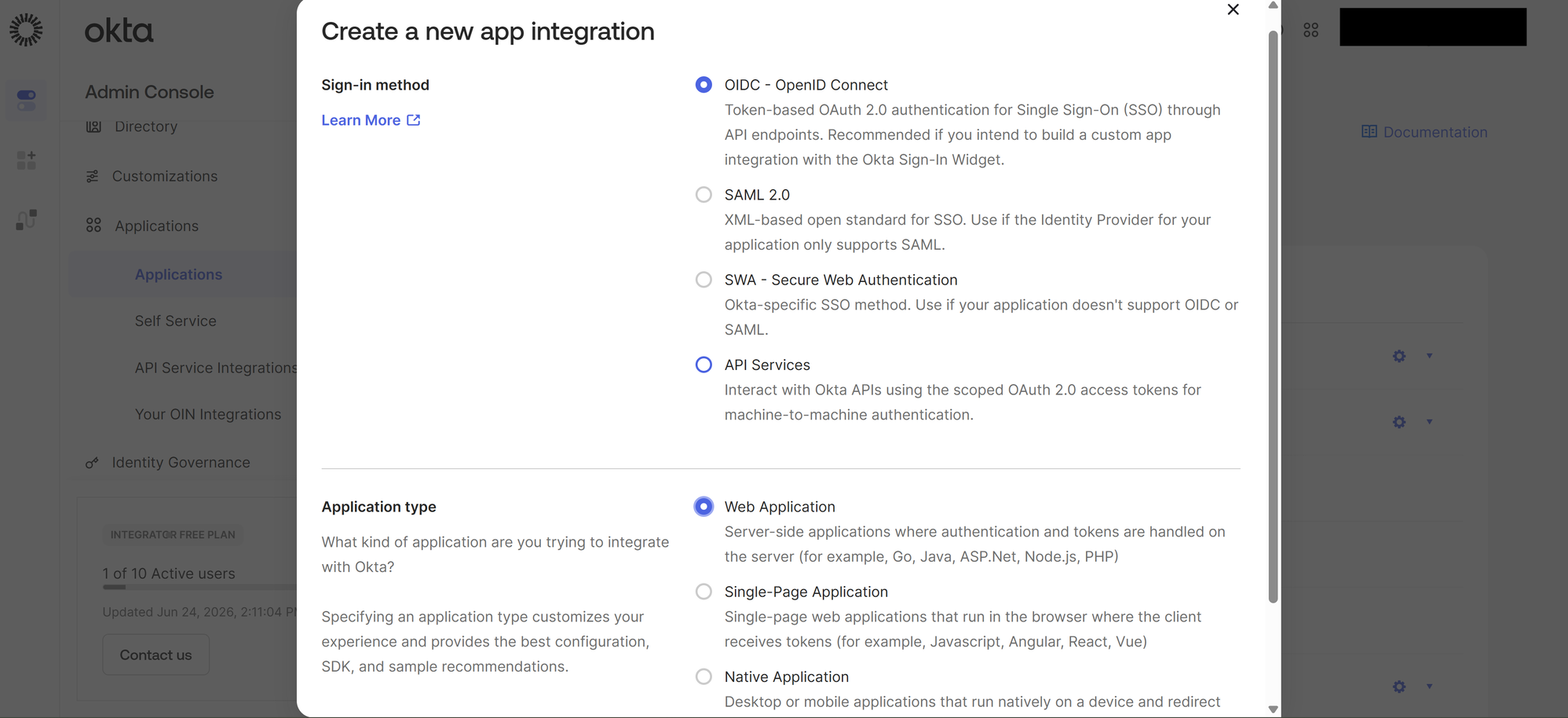
Task: Click the okta wordmark logo
Action: tap(119, 31)
